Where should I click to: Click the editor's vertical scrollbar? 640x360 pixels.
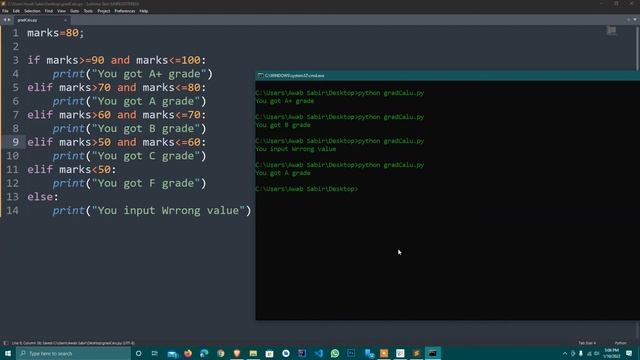pos(637,48)
